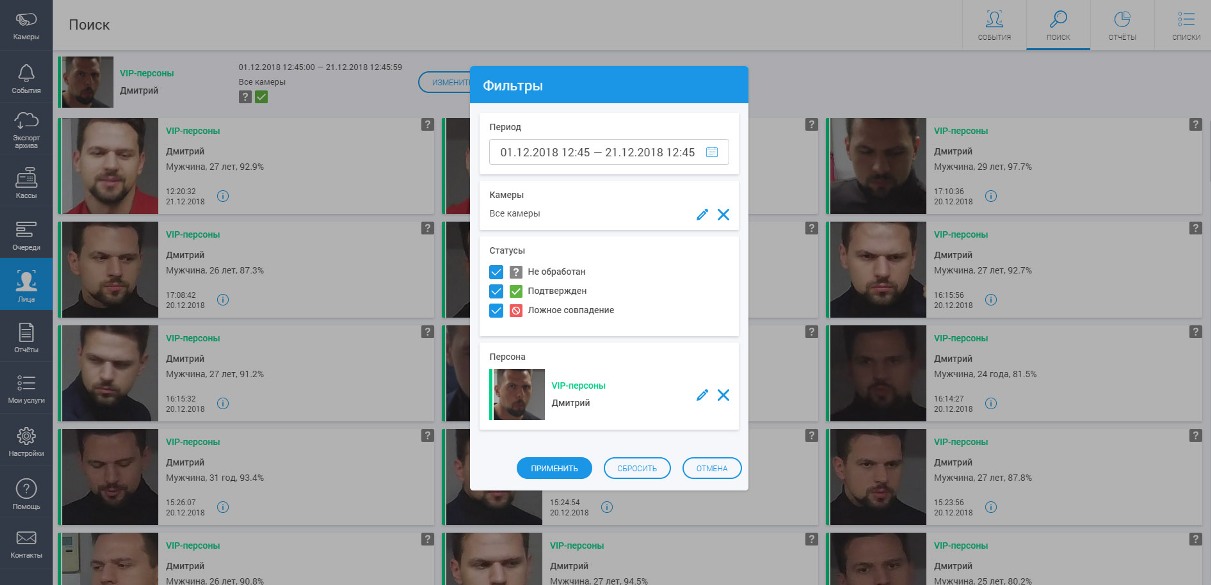The image size is (1211, 585).
Task: Click the green confirmed status icon in header
Action: [x=261, y=97]
